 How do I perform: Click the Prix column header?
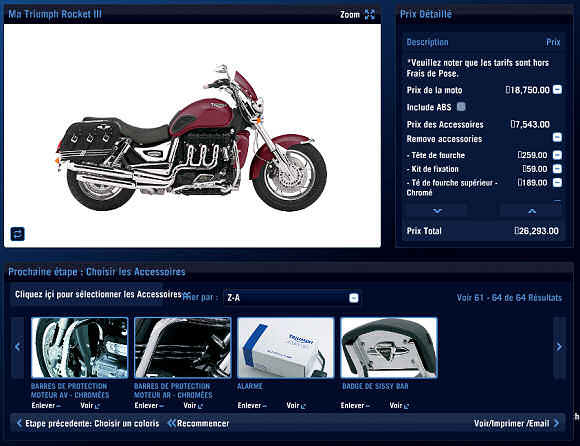click(x=553, y=42)
